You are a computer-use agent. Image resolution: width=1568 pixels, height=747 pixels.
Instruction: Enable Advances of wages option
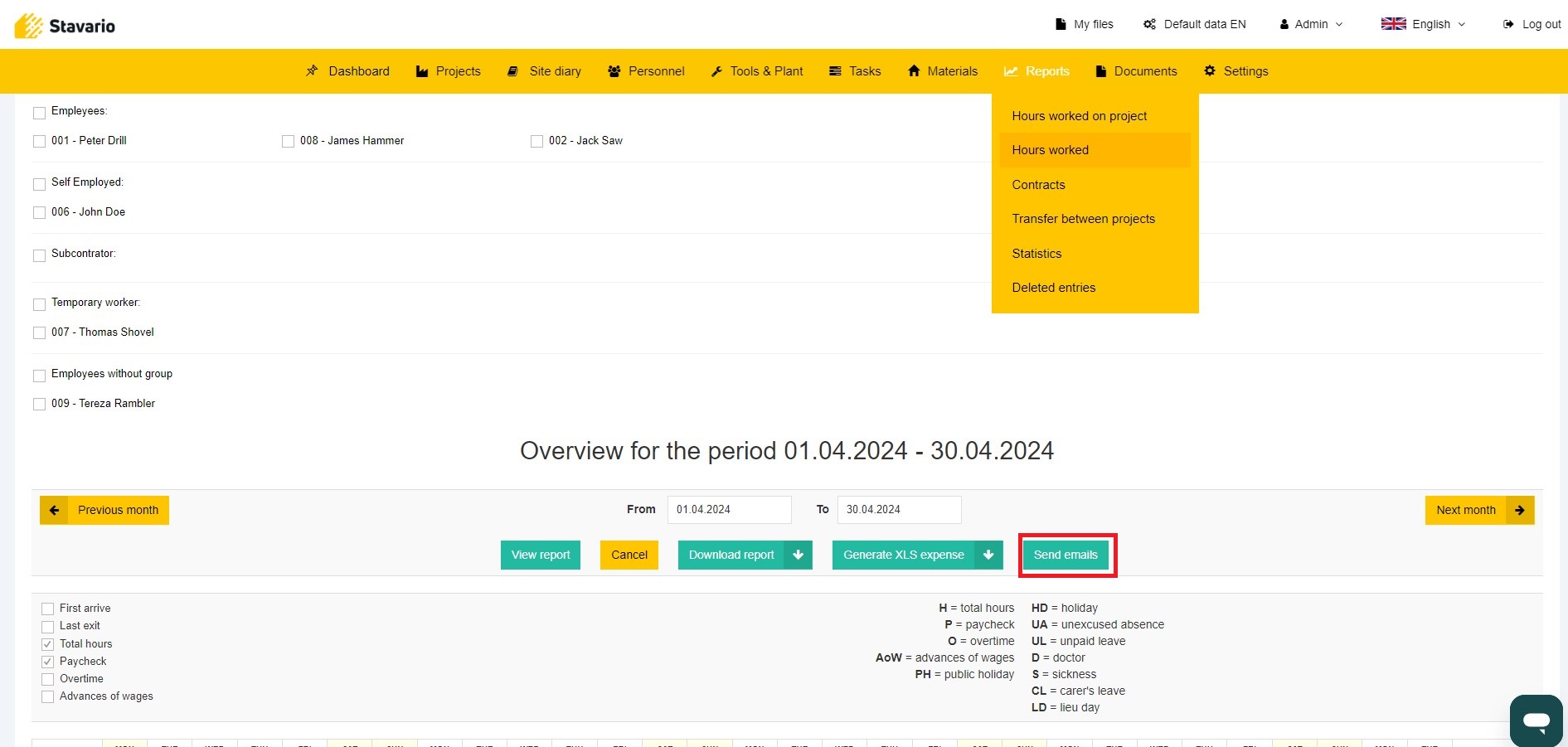(x=47, y=696)
